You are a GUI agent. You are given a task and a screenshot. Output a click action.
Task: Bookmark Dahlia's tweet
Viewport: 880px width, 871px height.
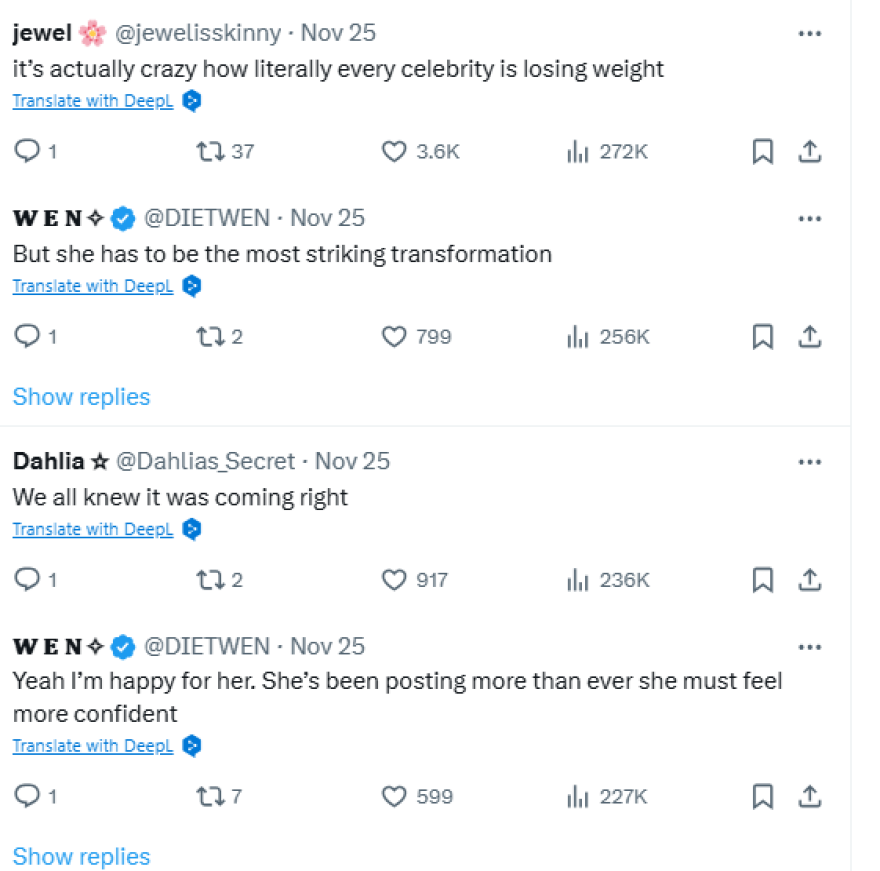[x=762, y=580]
